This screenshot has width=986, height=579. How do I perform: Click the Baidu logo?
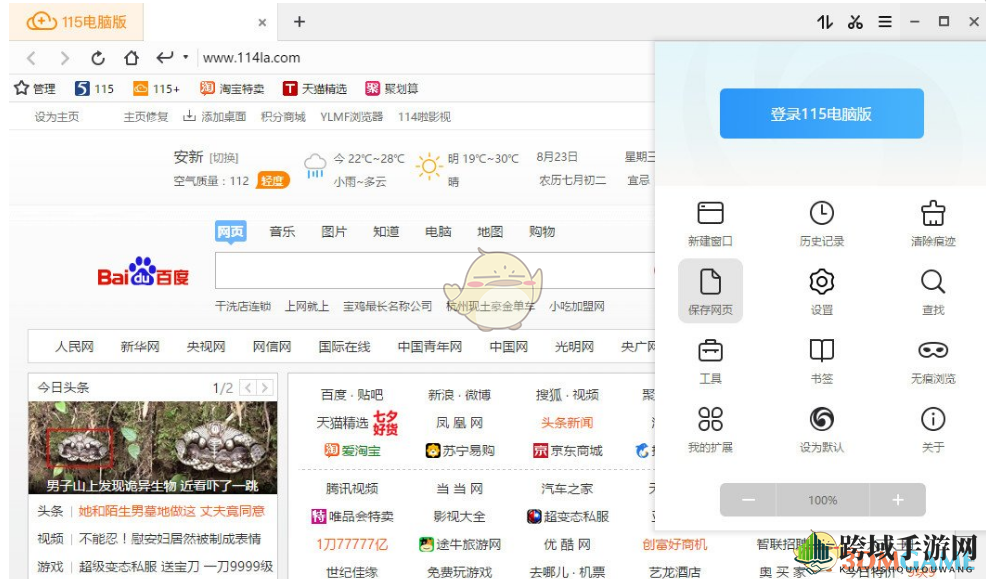pyautogui.click(x=143, y=272)
